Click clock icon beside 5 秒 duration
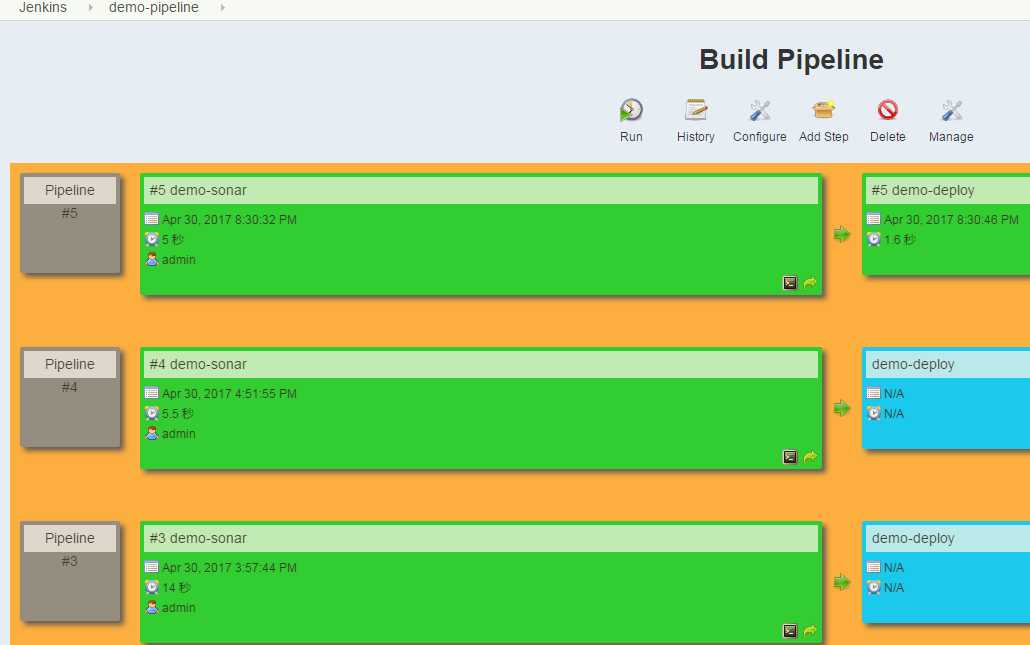Screen dimensions: 1030x645 click(x=152, y=239)
